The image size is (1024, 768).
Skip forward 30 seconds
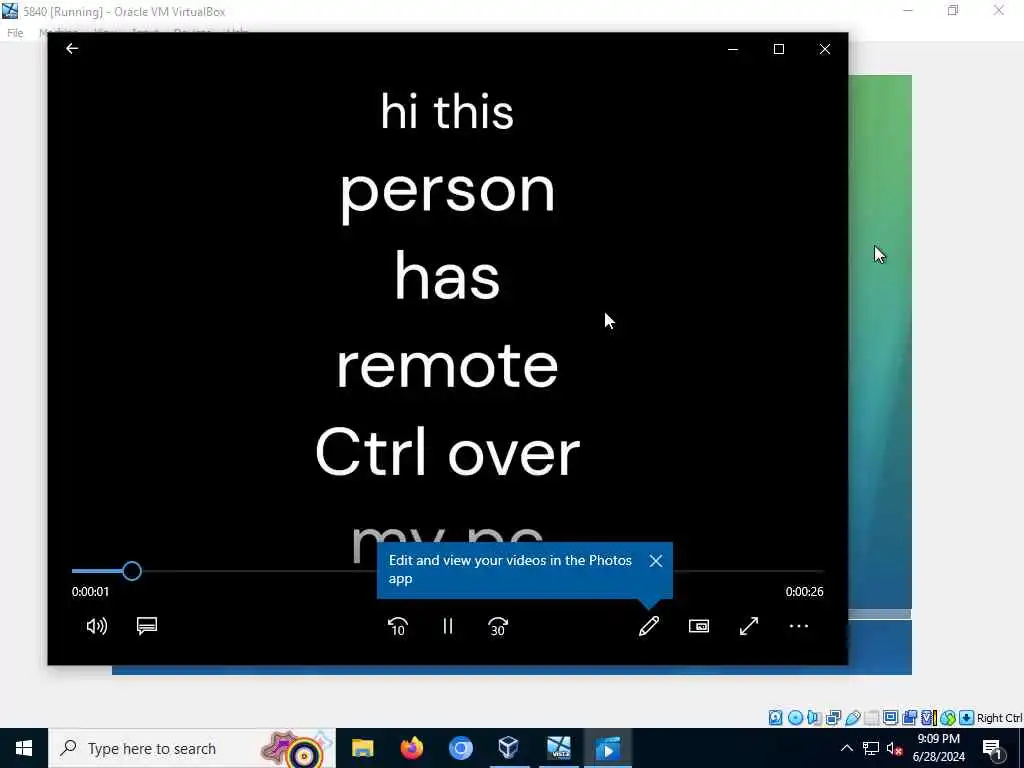point(498,626)
